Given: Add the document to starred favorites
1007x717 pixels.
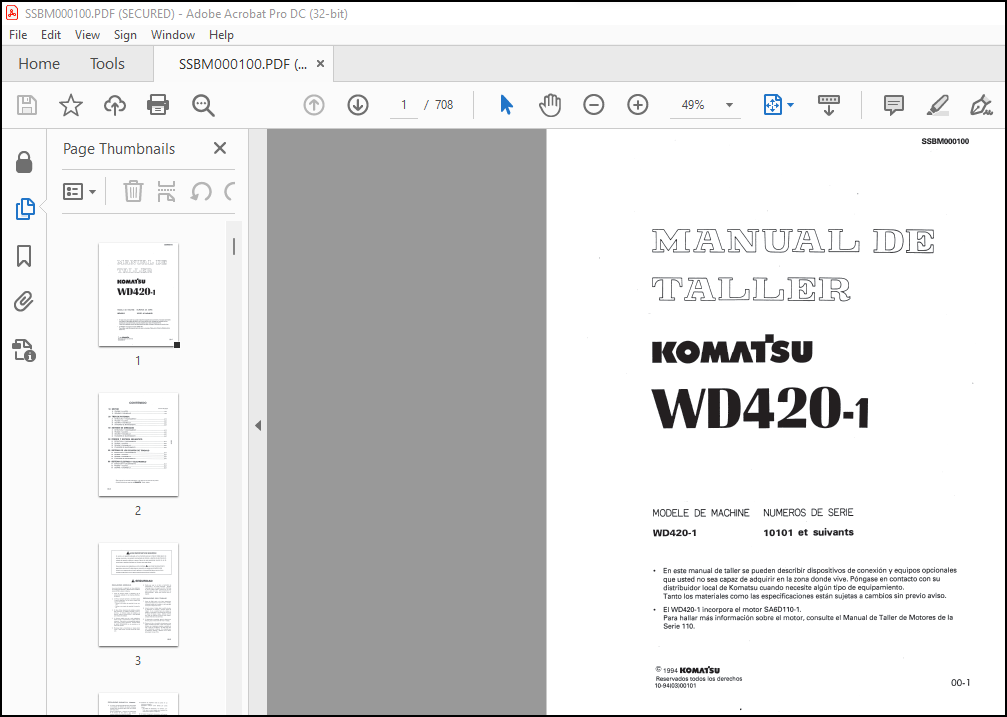Looking at the screenshot, I should tap(71, 105).
